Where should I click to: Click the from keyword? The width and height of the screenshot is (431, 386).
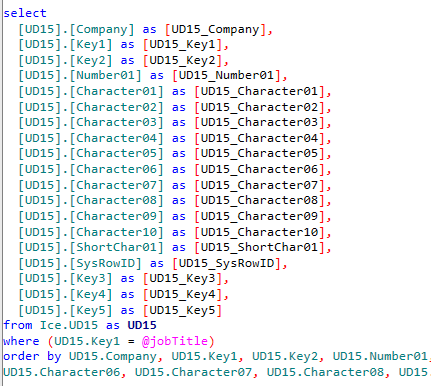point(18,325)
